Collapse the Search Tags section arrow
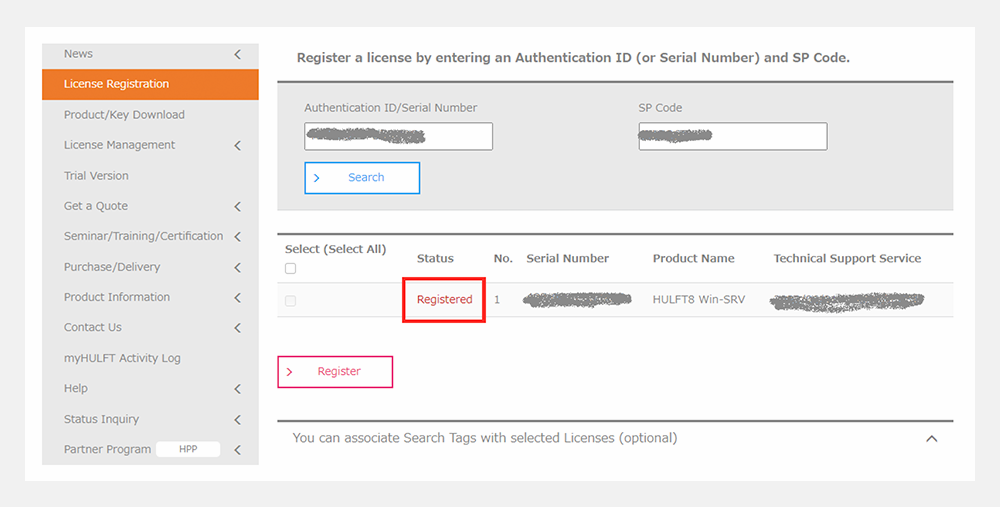Screen dimensions: 1000x507 (931, 439)
